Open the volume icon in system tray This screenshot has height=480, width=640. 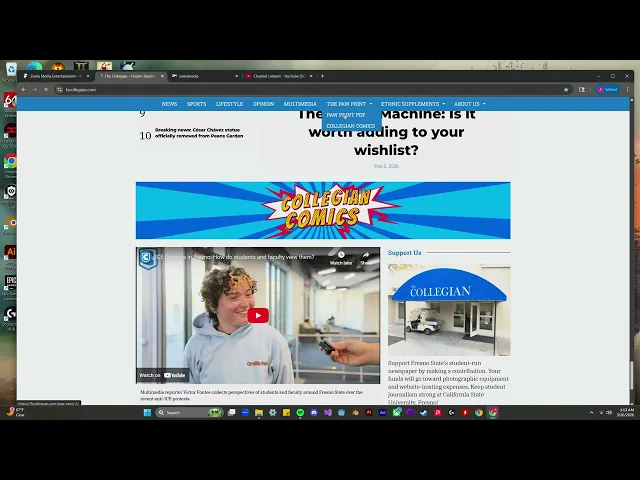(x=609, y=413)
